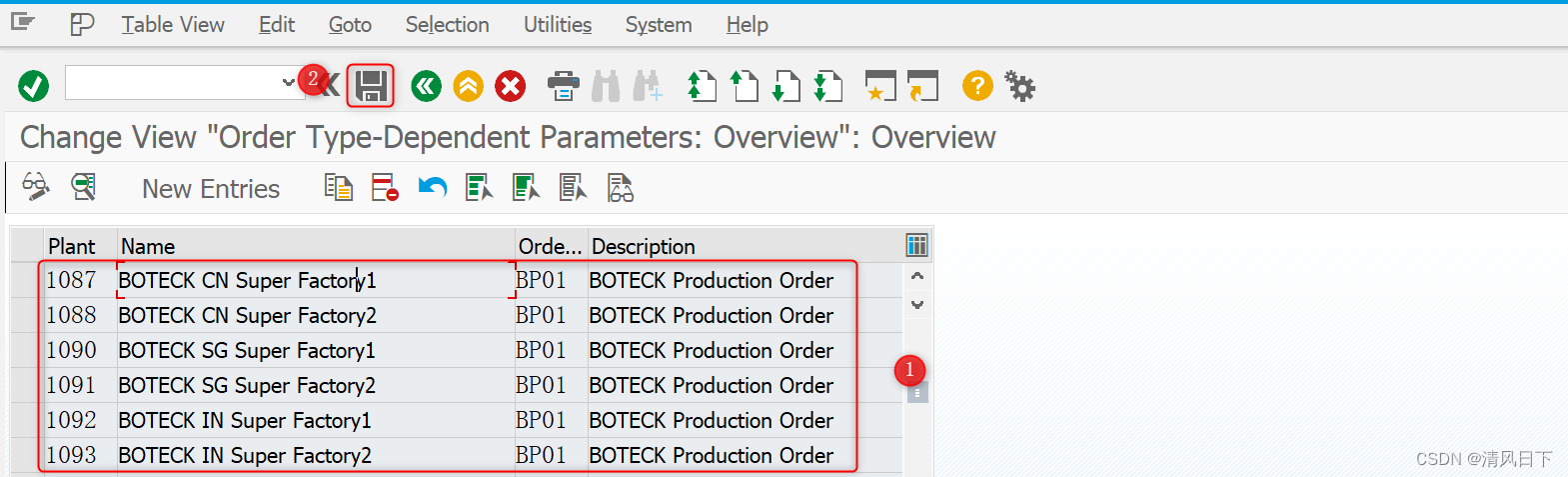Click the Description cell in plant 1093 row
This screenshot has width=1568, height=477.
click(x=745, y=455)
